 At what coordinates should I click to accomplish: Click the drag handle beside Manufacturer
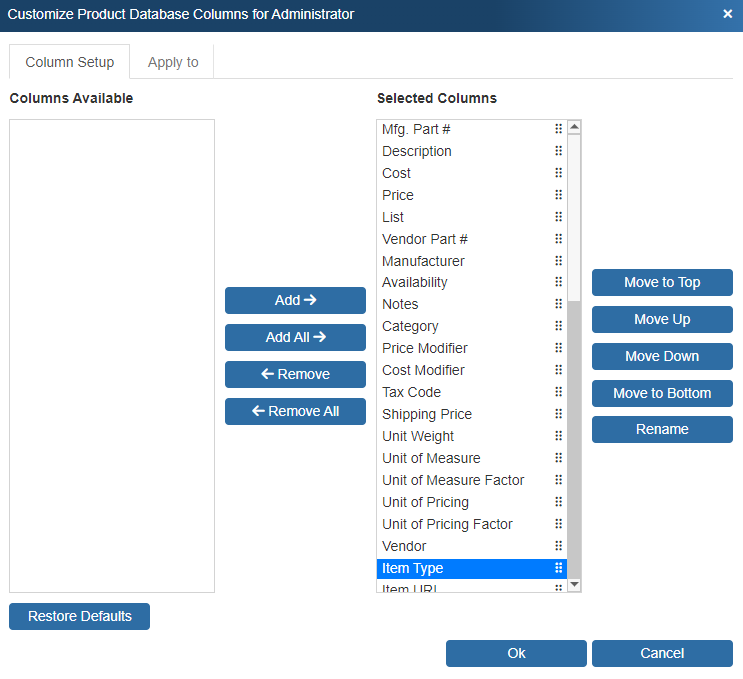point(558,261)
